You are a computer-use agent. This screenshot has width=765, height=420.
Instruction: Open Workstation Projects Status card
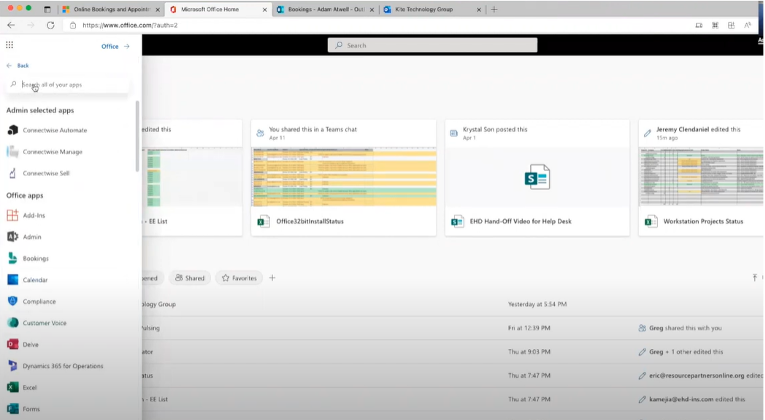click(x=701, y=178)
